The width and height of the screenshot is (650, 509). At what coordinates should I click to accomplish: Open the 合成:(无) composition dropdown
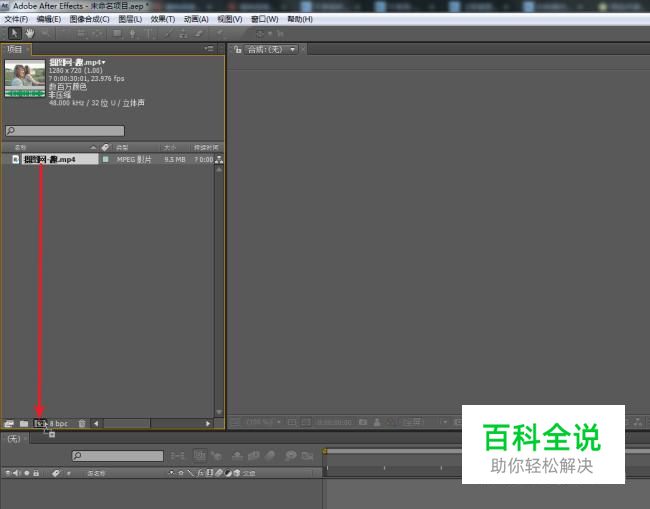click(x=271, y=50)
